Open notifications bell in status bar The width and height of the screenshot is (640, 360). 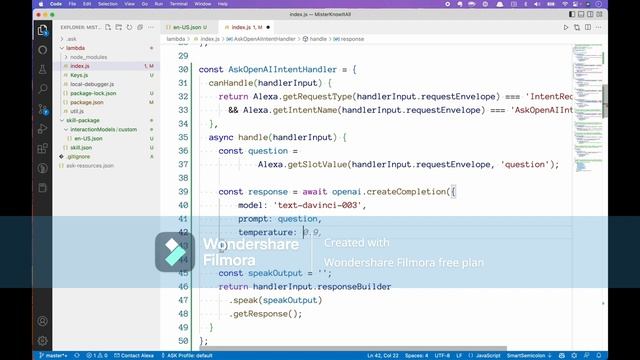point(598,356)
